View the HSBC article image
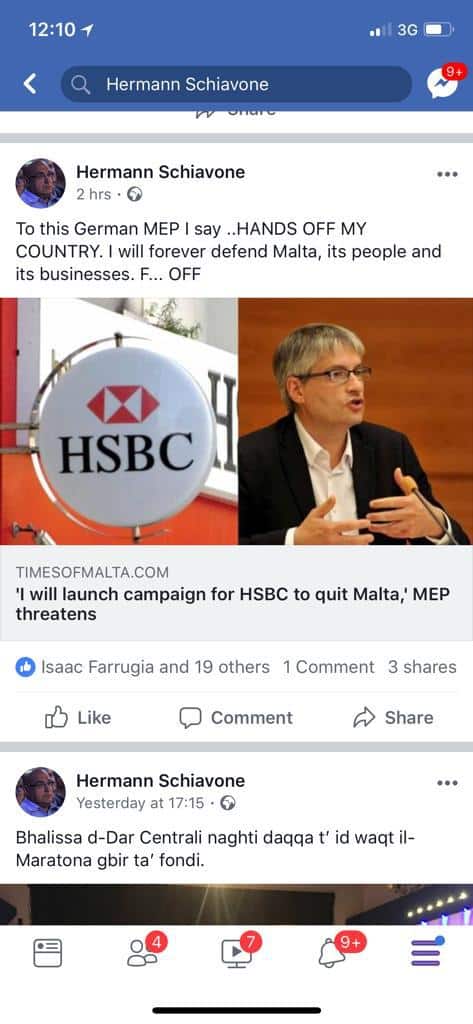The image size is (473, 1024). [236, 421]
